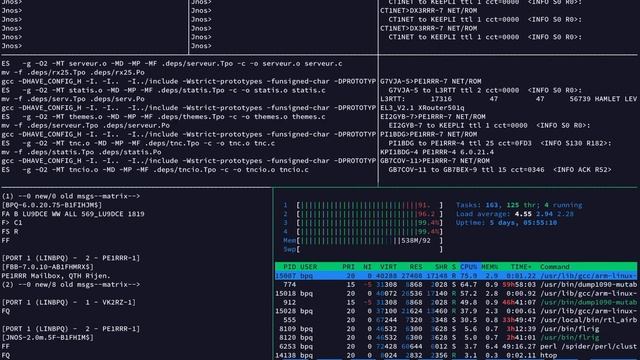Click the 'F> C1' prompt line

point(12,223)
